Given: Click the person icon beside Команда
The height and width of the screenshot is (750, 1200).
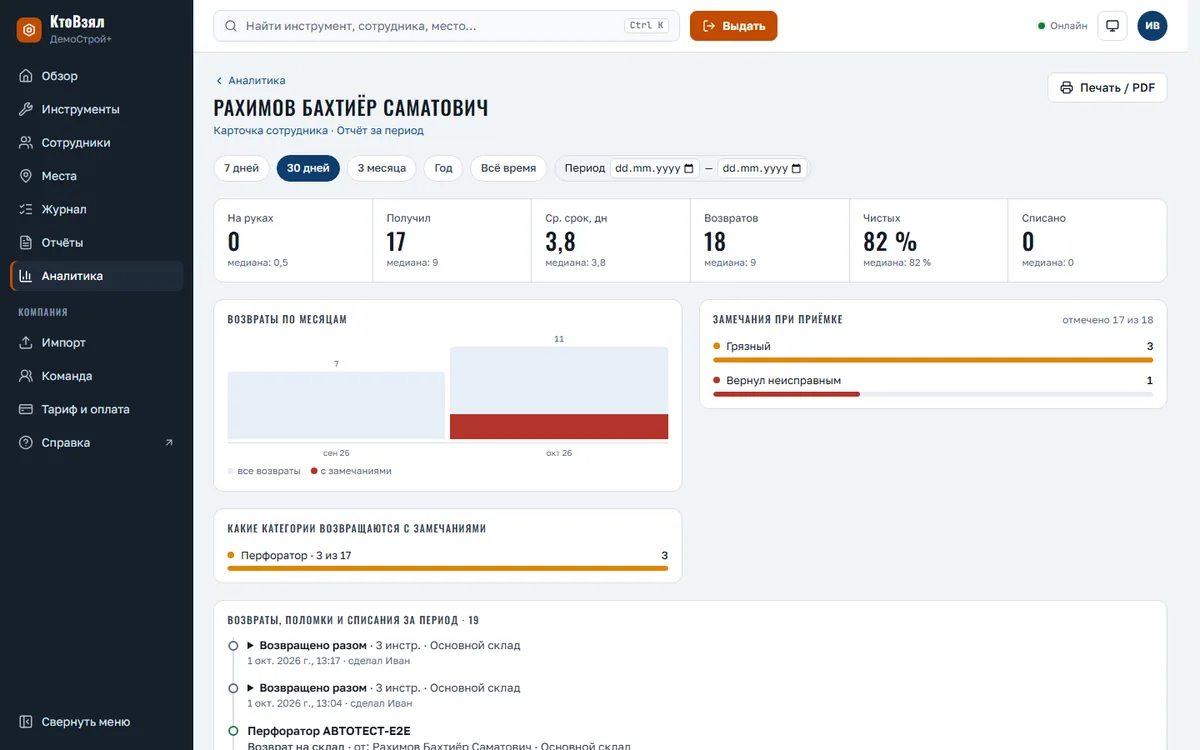Looking at the screenshot, I should tap(26, 376).
